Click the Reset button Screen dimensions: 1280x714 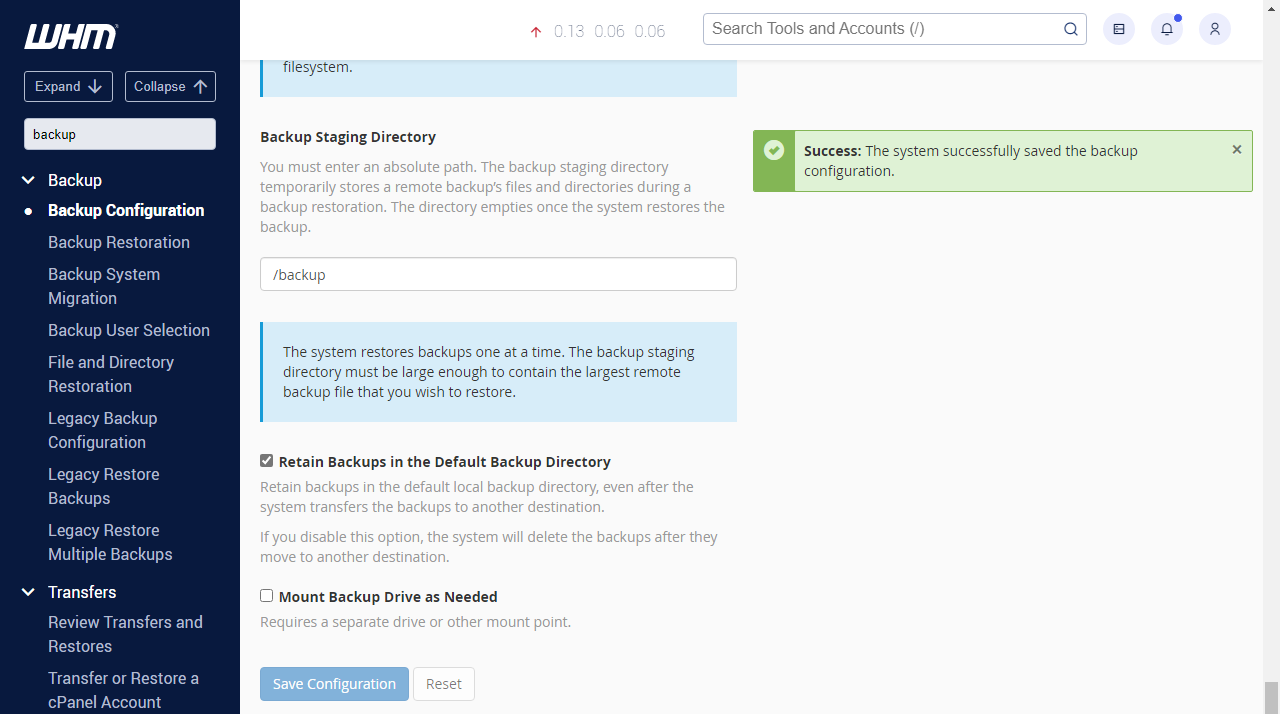443,683
